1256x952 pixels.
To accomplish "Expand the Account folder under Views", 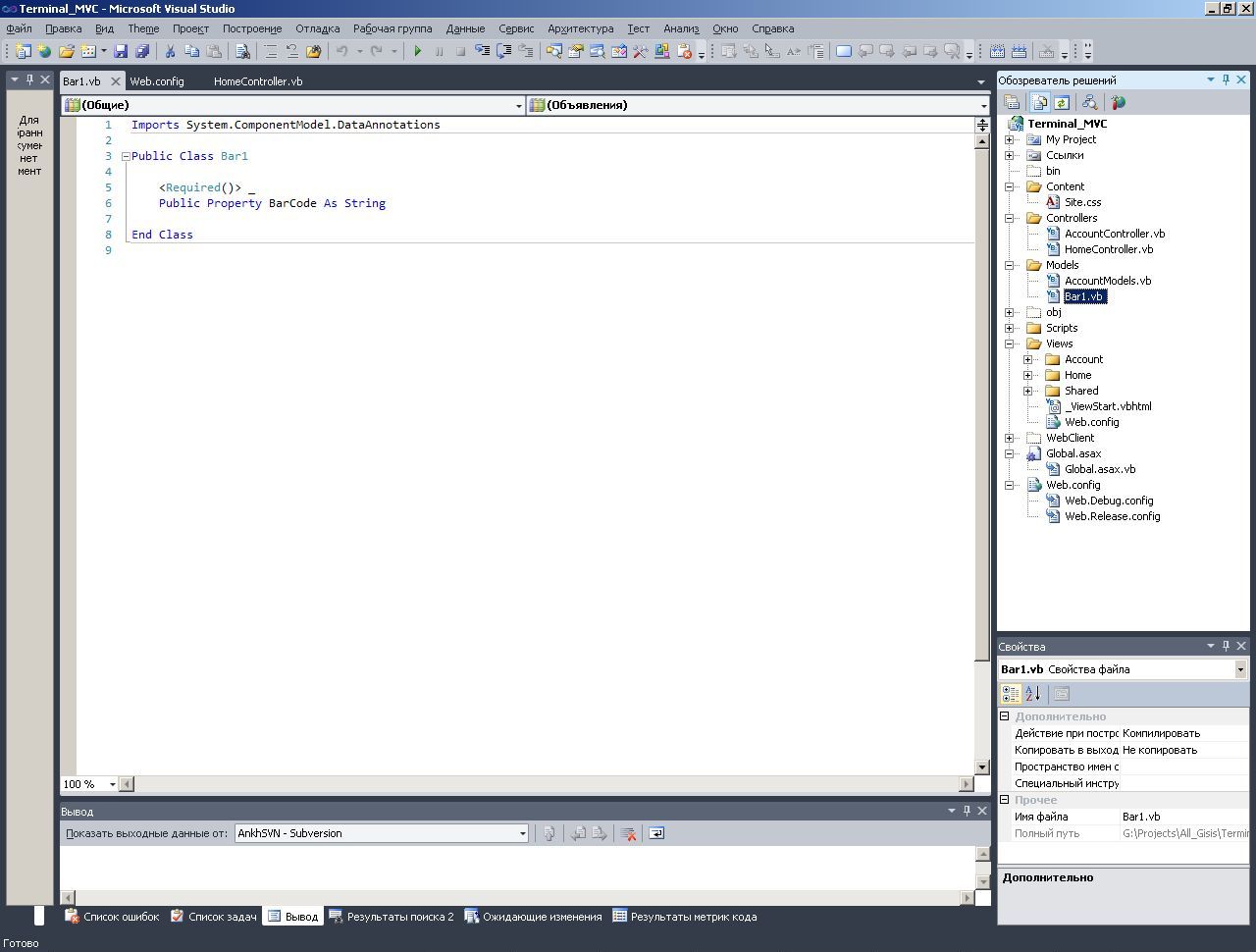I will (x=1027, y=359).
